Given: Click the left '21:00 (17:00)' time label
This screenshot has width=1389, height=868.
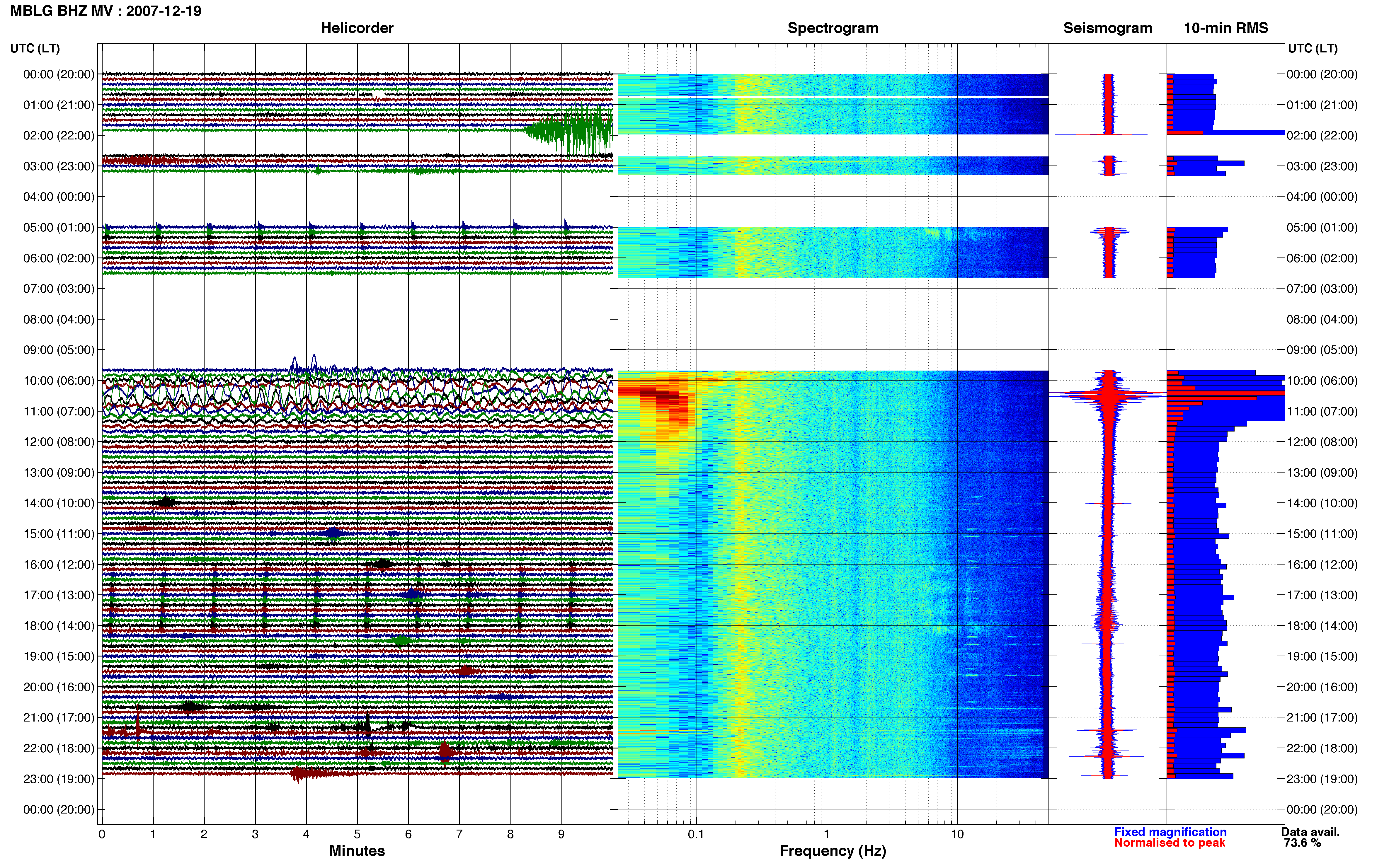Looking at the screenshot, I should (59, 718).
